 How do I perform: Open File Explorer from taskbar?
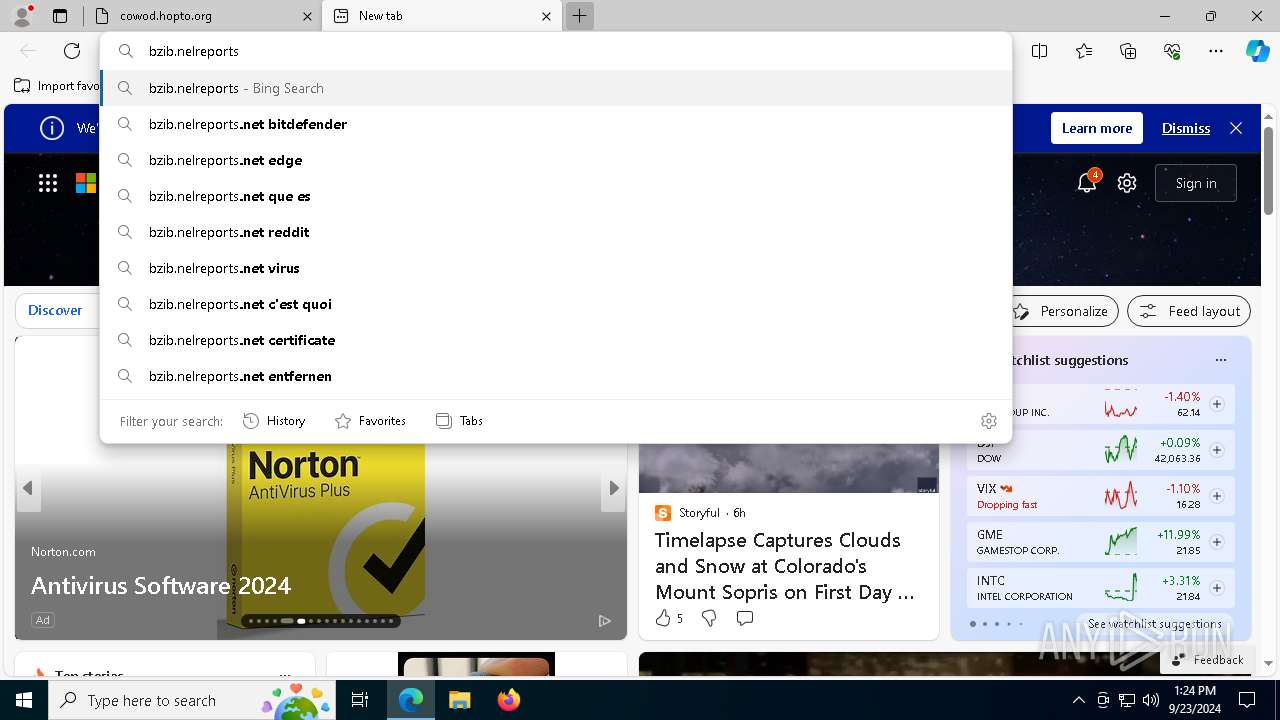click(x=459, y=700)
